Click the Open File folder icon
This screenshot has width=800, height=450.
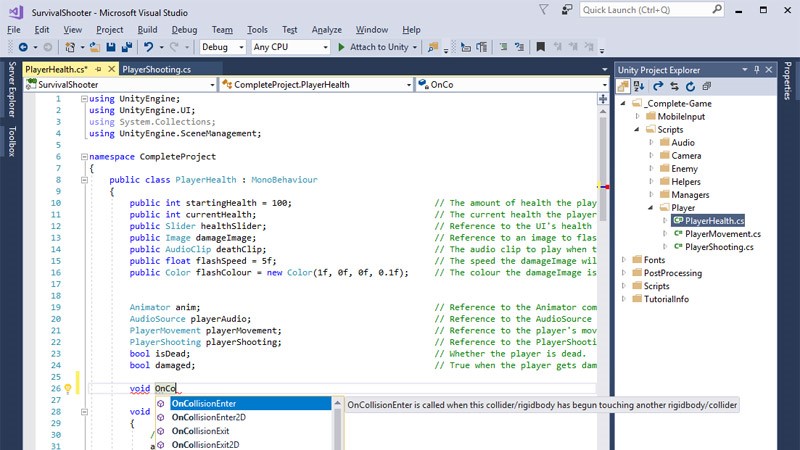[95, 47]
